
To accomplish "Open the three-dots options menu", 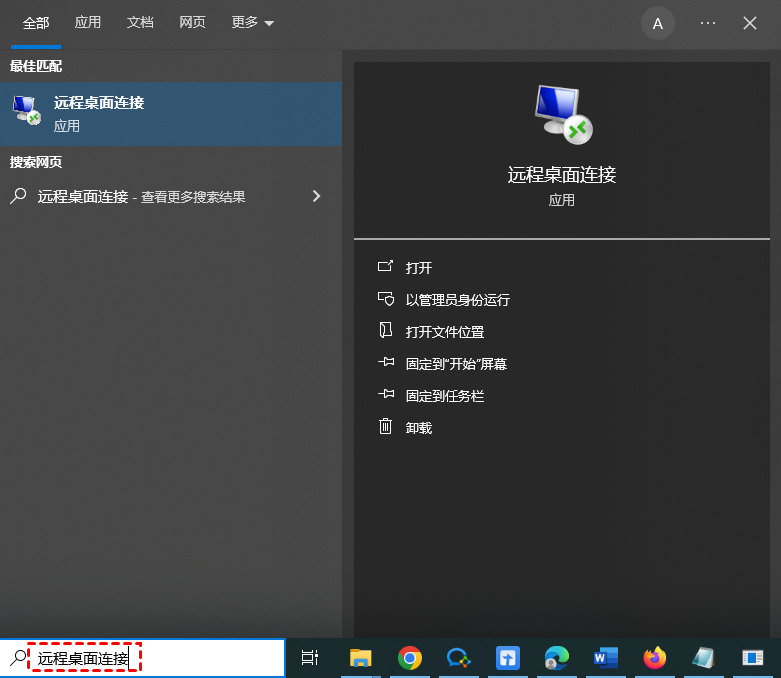I will 708,23.
